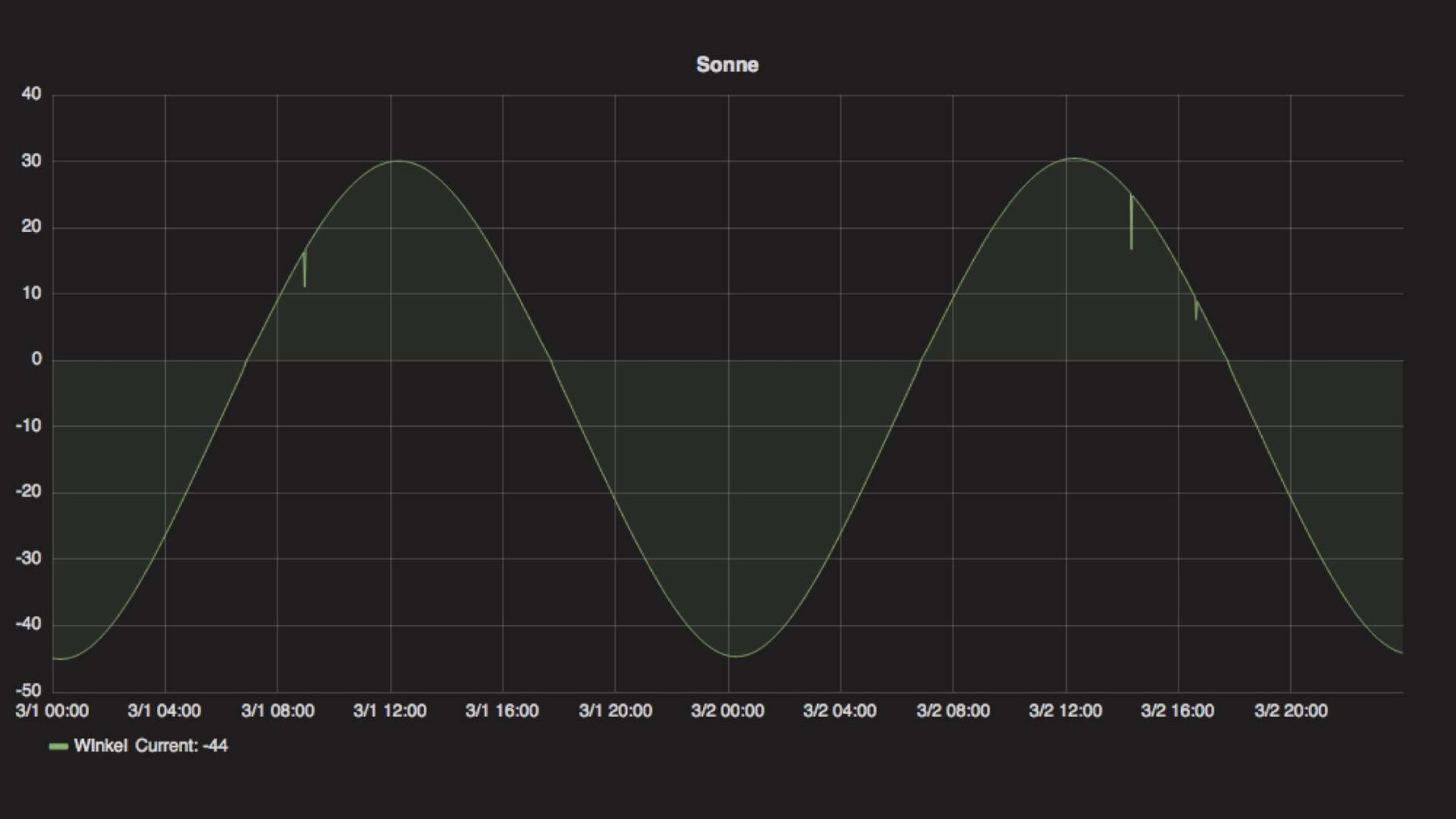Click the 3/1 00:00 x-axis label
Screen dimensions: 1456x819
tap(52, 711)
